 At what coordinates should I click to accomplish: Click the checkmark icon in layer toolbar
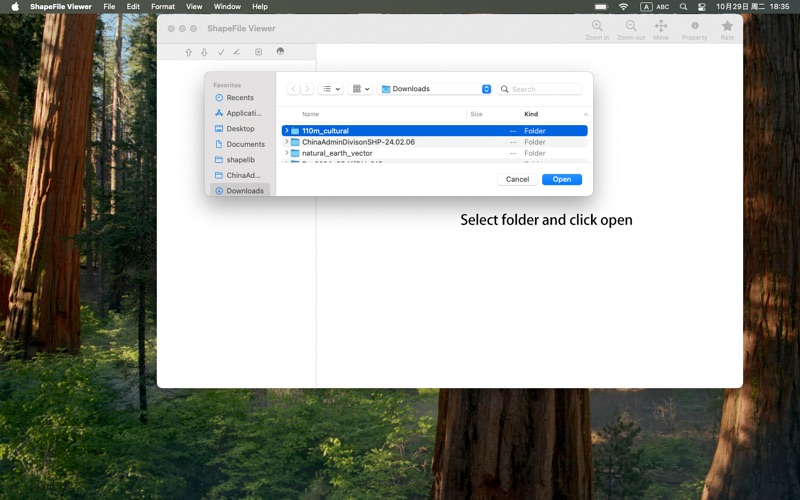pyautogui.click(x=221, y=52)
